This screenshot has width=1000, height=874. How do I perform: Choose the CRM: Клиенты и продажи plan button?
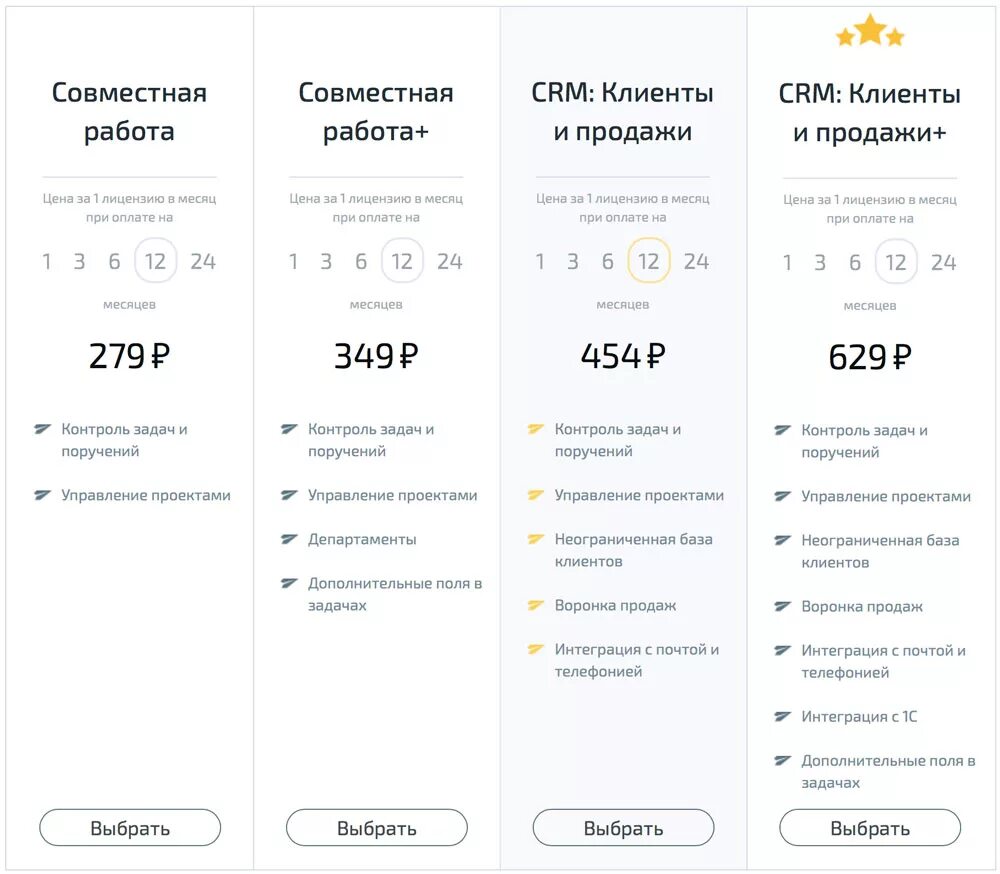pyautogui.click(x=623, y=828)
